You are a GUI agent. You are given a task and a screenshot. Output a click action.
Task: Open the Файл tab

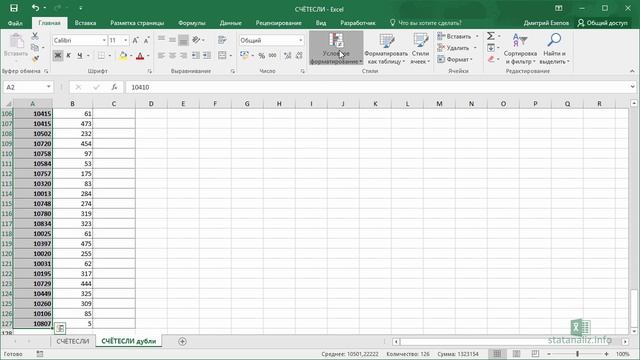coord(15,23)
